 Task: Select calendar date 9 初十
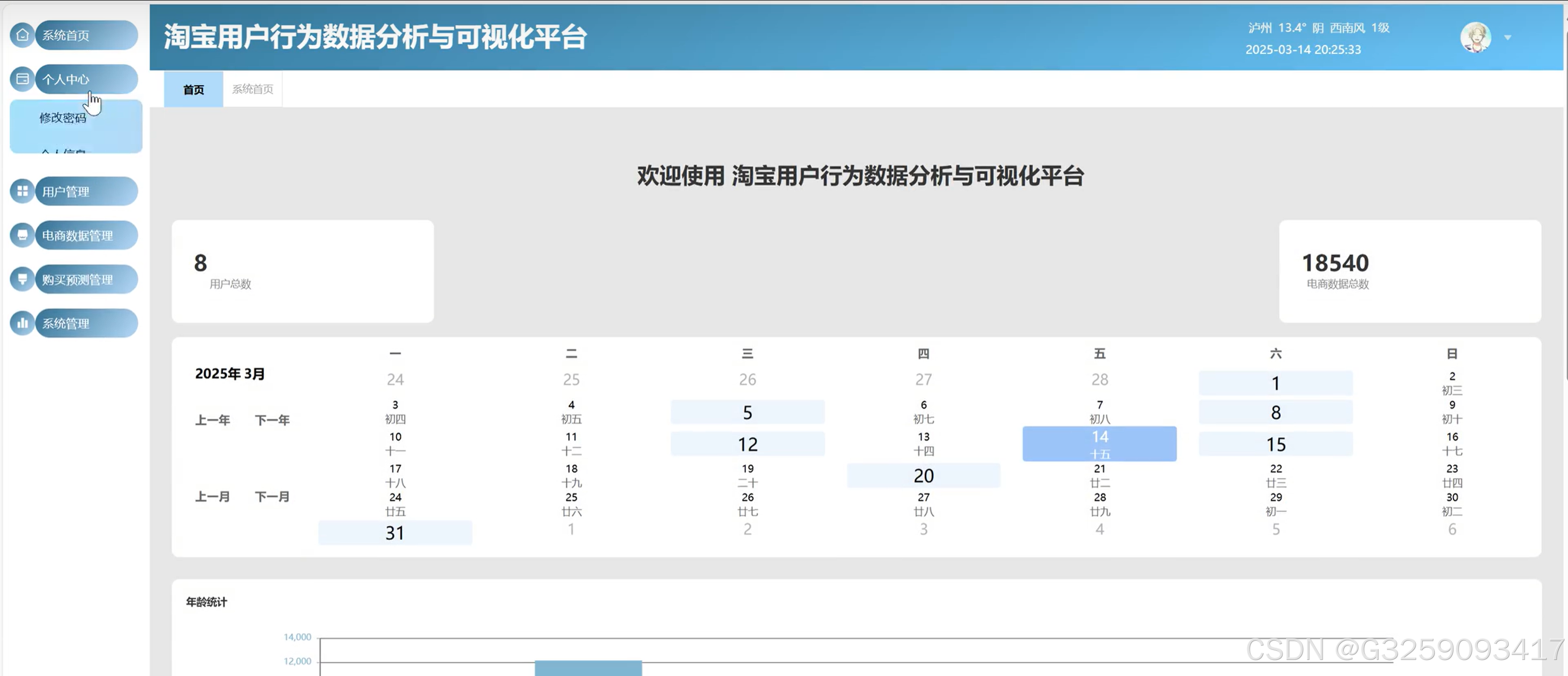1452,412
